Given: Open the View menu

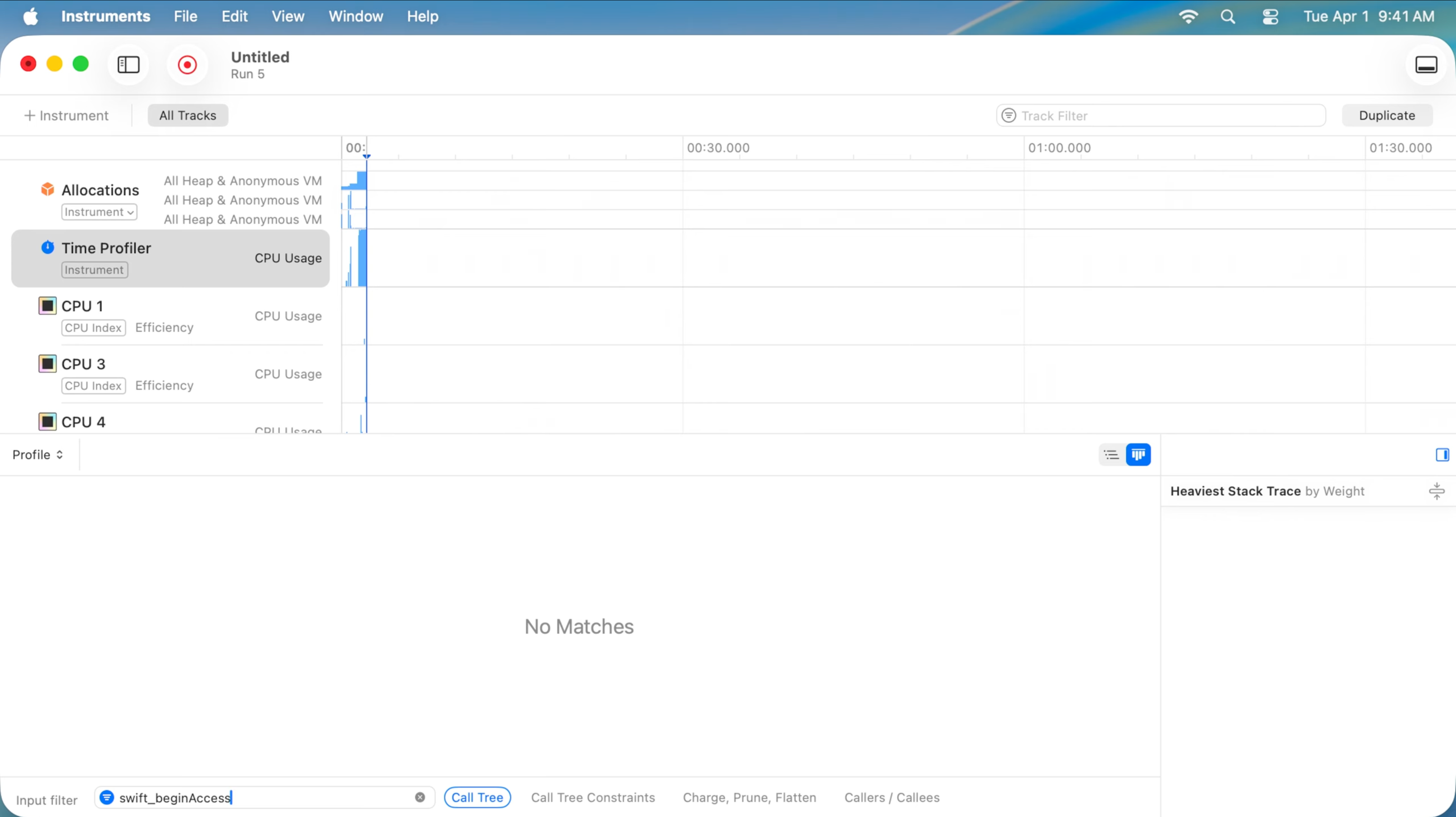Looking at the screenshot, I should (x=288, y=16).
